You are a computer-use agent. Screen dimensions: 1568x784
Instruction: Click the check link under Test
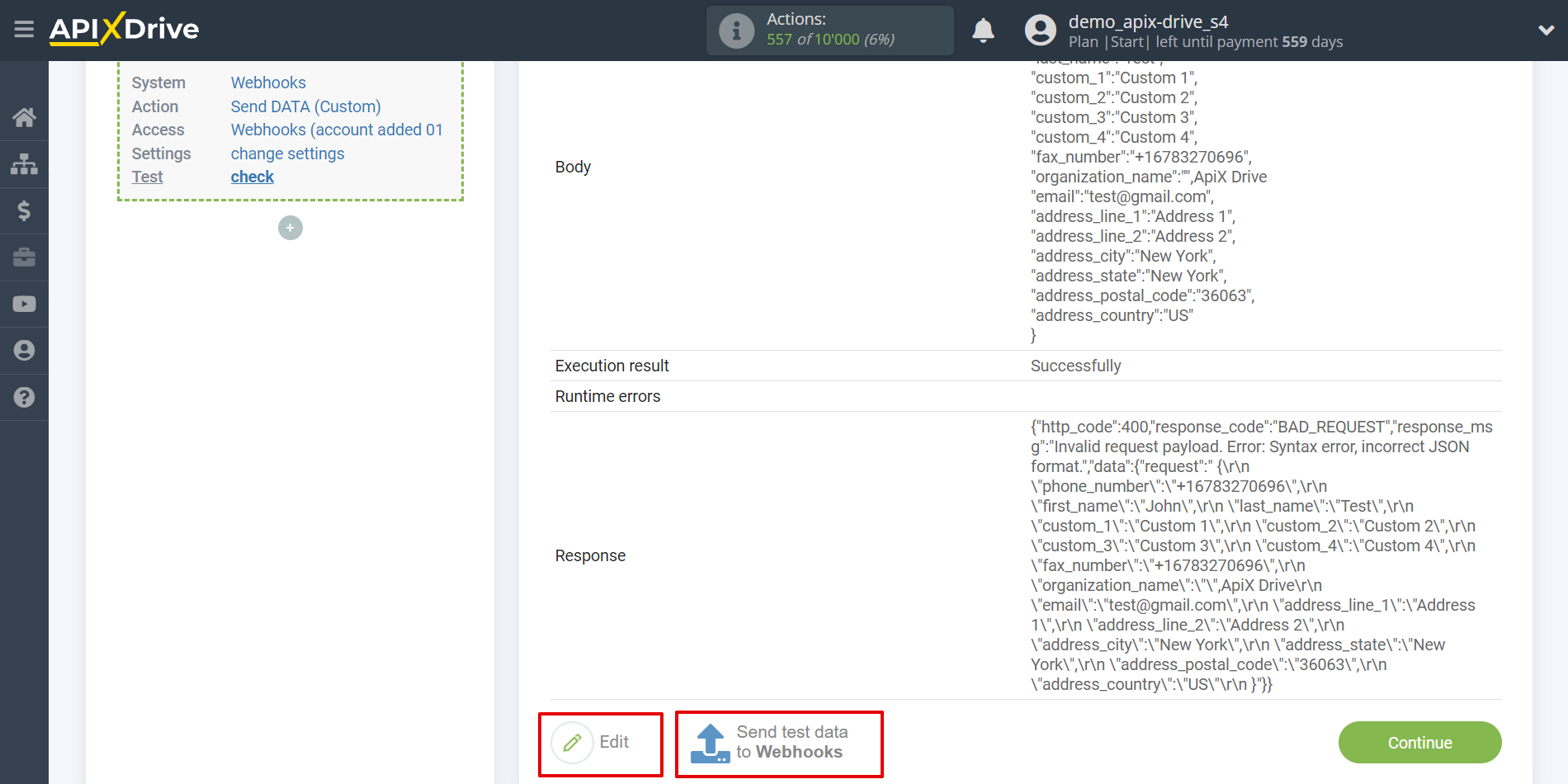(252, 177)
